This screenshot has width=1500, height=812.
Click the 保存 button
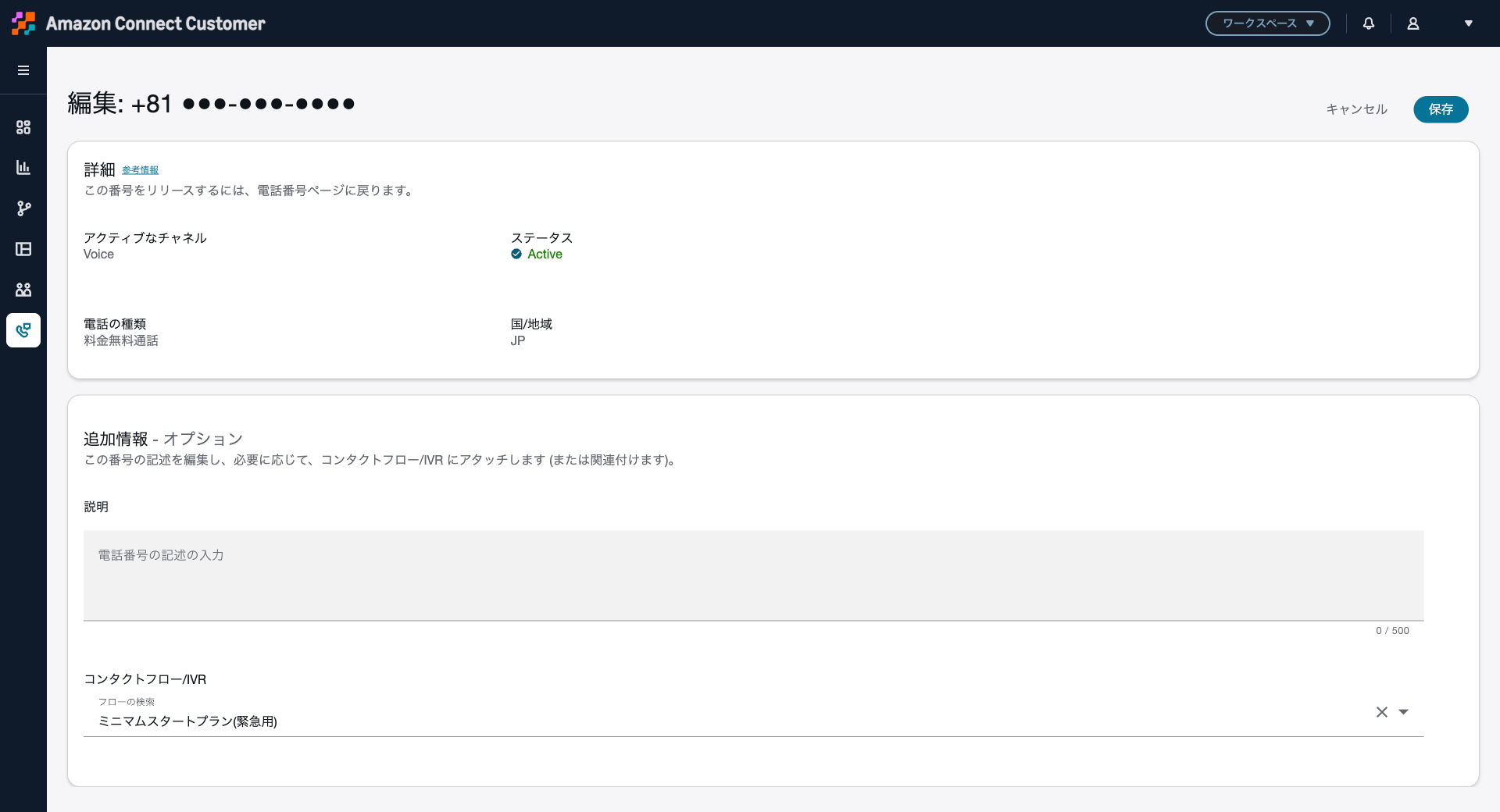[1441, 109]
